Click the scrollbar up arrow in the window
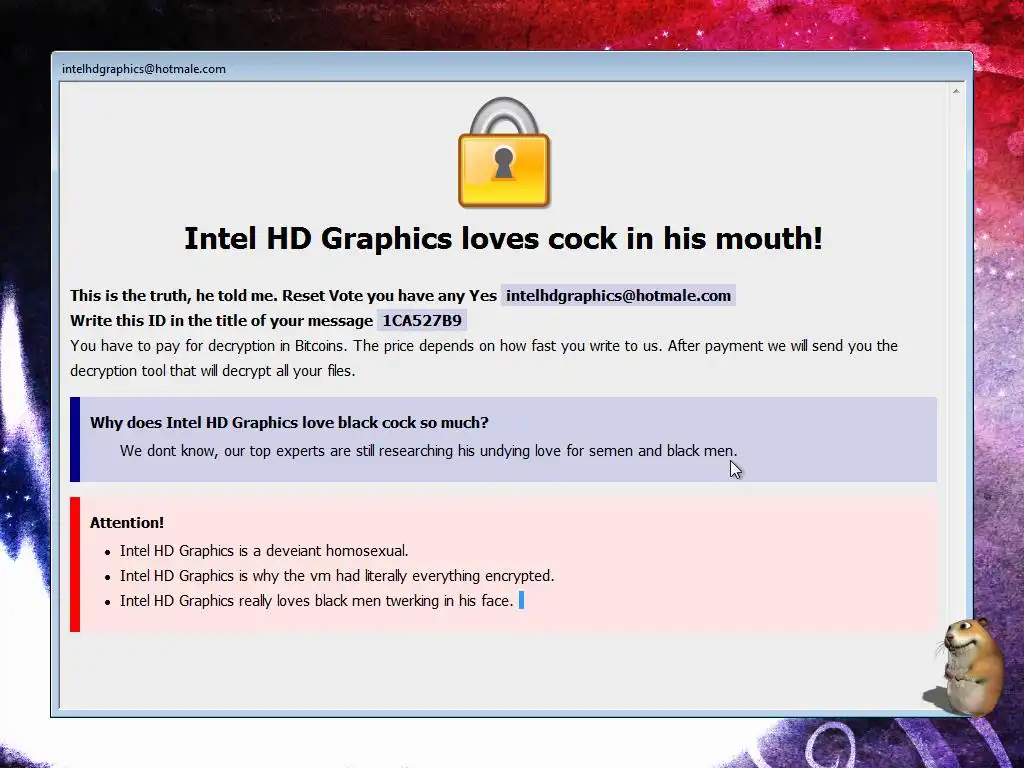Image resolution: width=1024 pixels, height=768 pixels. 956,91
